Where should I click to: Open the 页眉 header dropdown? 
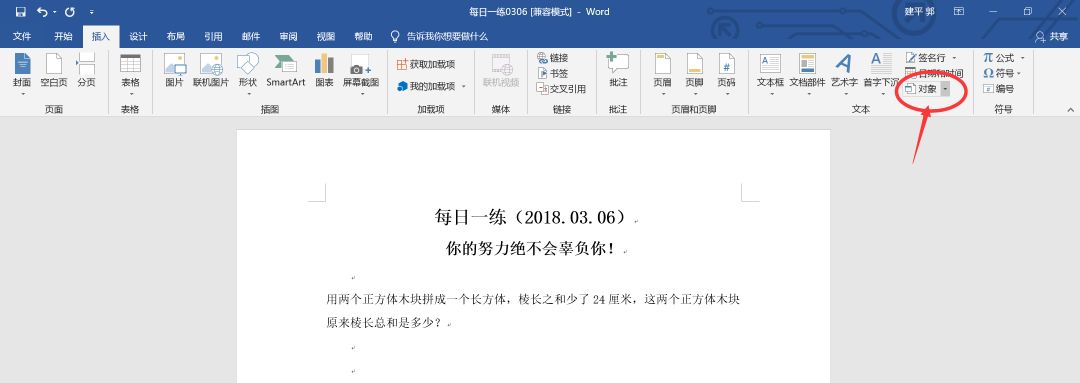(x=663, y=74)
